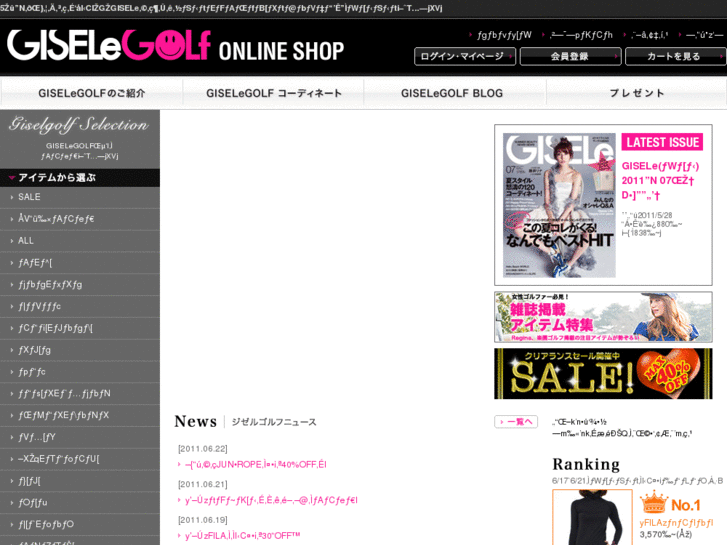Screen dimensions: 727x545
Task: Click the second top-right header text link
Action: pos(581,35)
